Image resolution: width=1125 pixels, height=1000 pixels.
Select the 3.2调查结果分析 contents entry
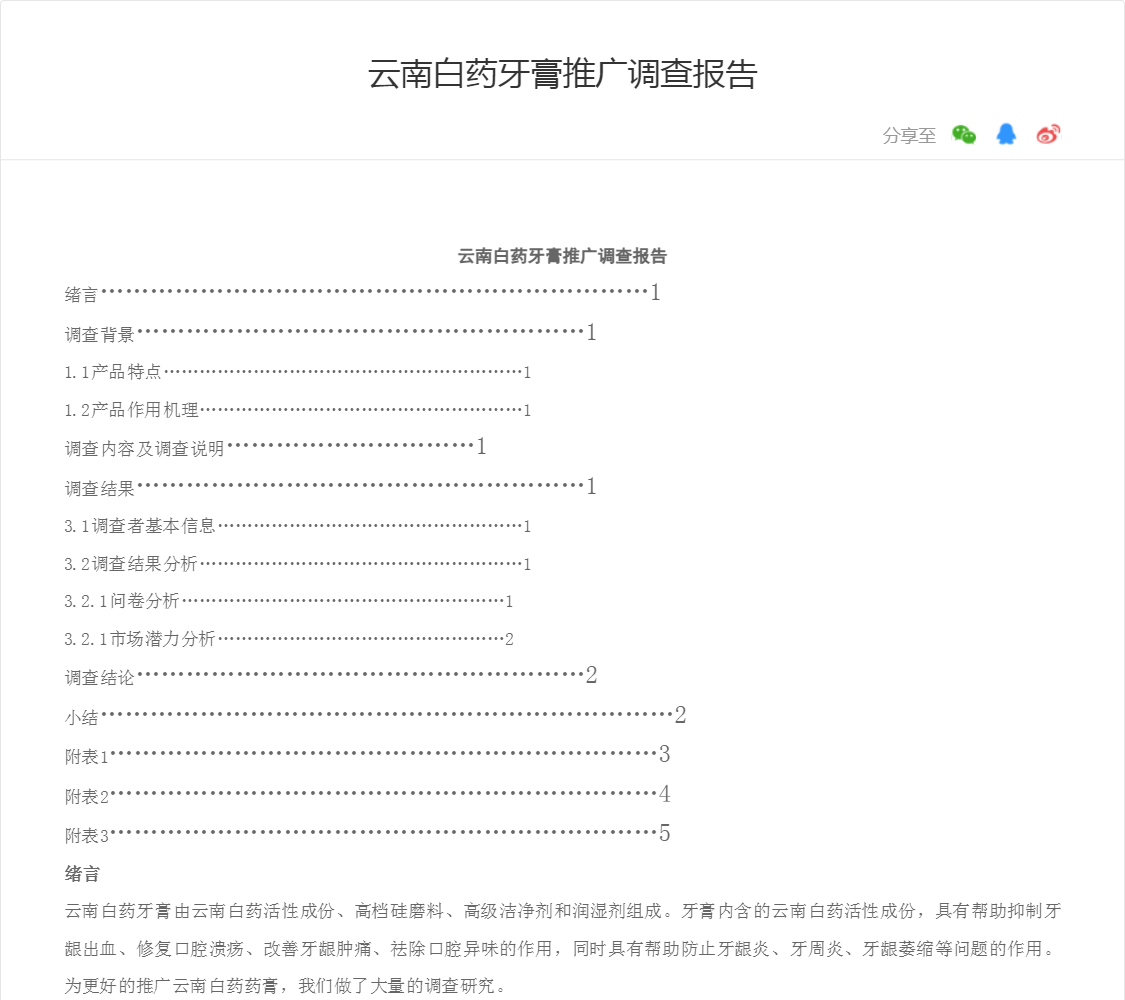pos(298,565)
